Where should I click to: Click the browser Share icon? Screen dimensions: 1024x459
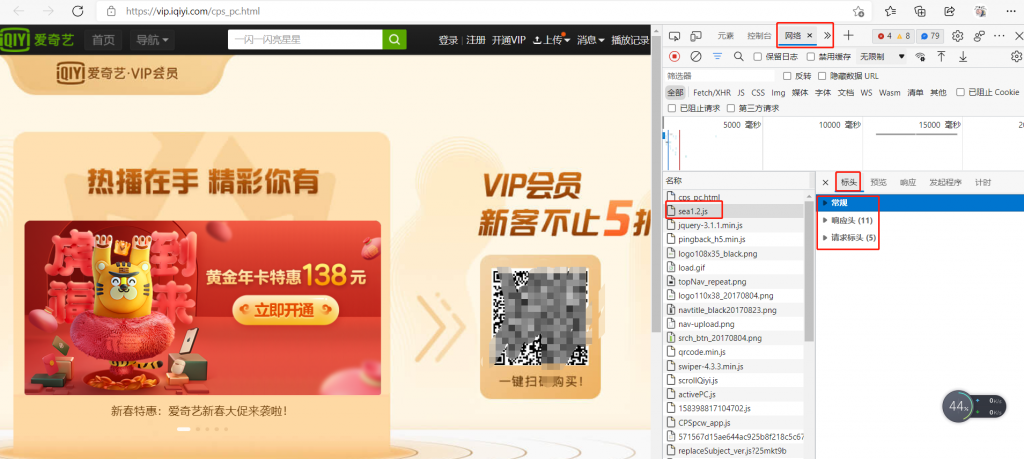click(950, 10)
